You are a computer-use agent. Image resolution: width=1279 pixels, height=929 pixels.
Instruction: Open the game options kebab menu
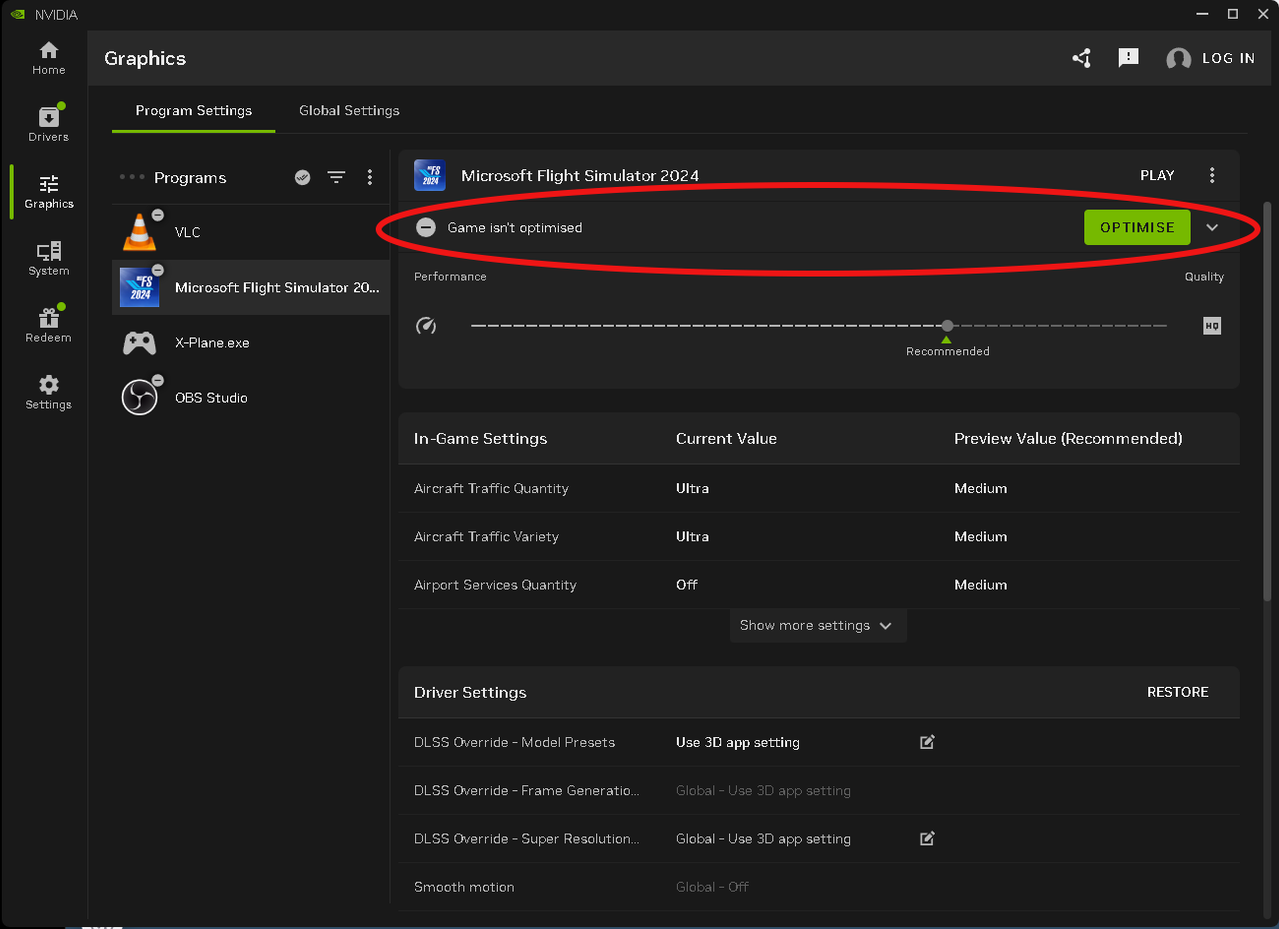(x=1212, y=175)
